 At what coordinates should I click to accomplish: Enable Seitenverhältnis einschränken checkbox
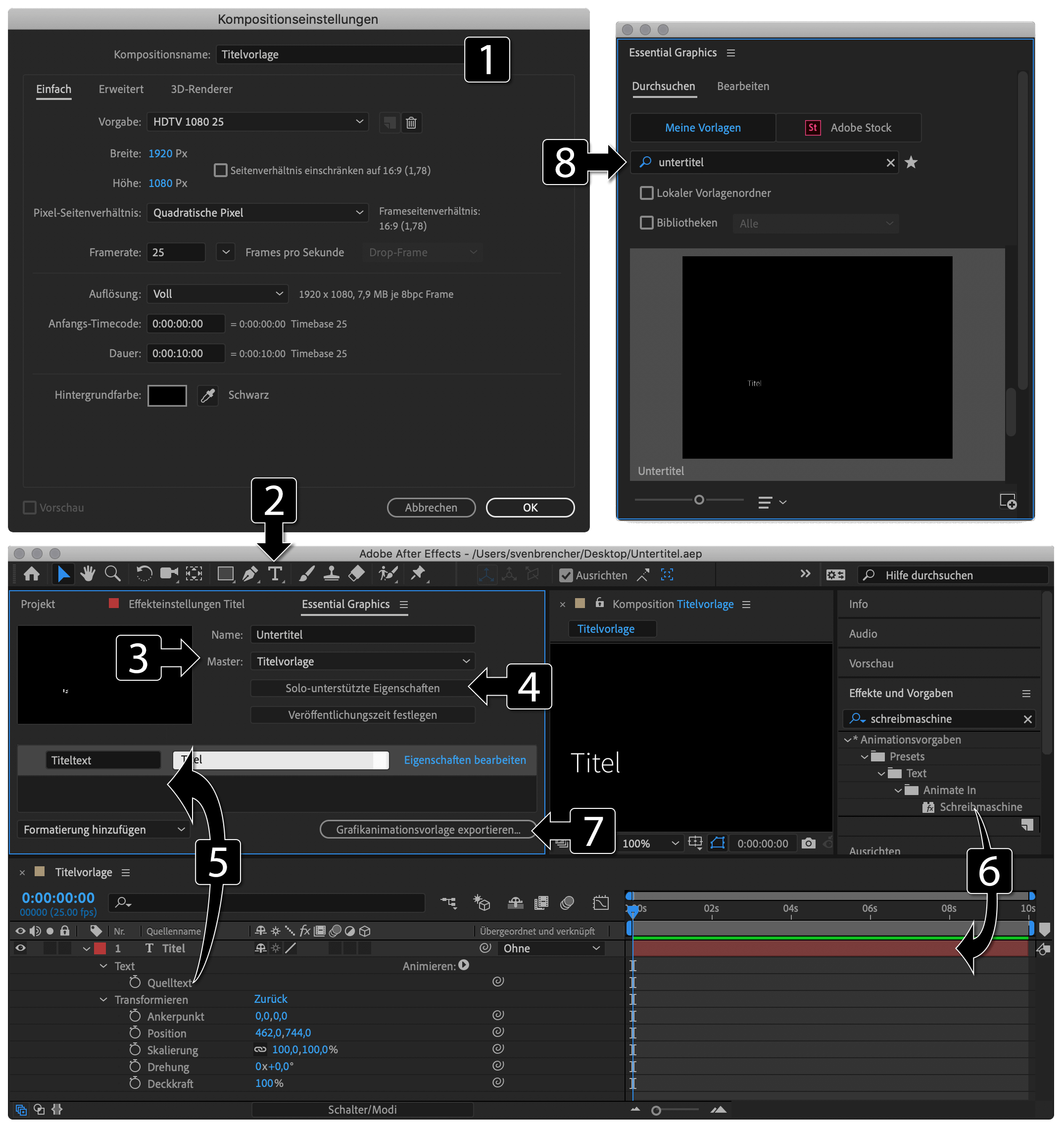(x=220, y=170)
